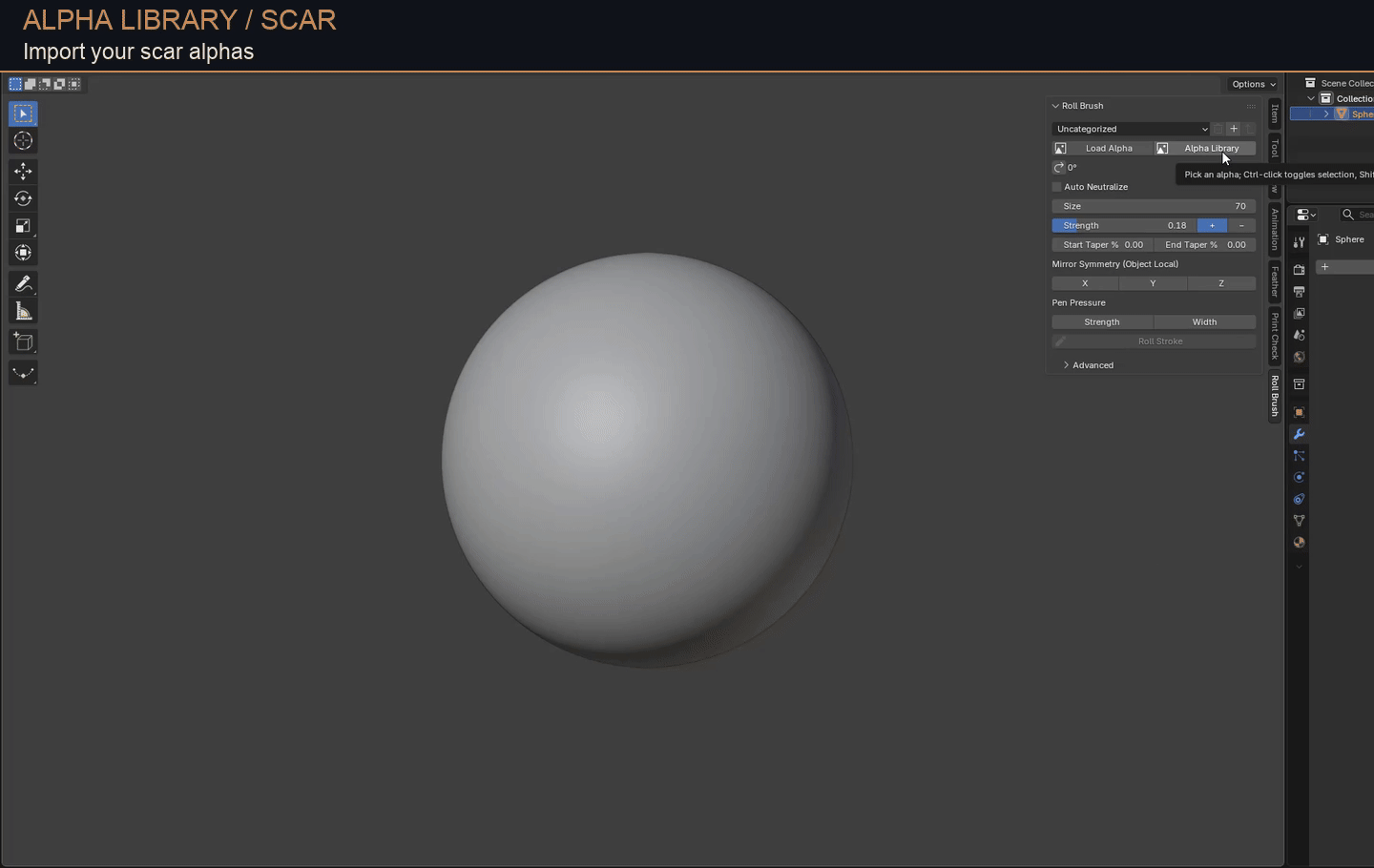Image resolution: width=1374 pixels, height=868 pixels.
Task: Open the World properties tab icon
Action: tap(1299, 358)
